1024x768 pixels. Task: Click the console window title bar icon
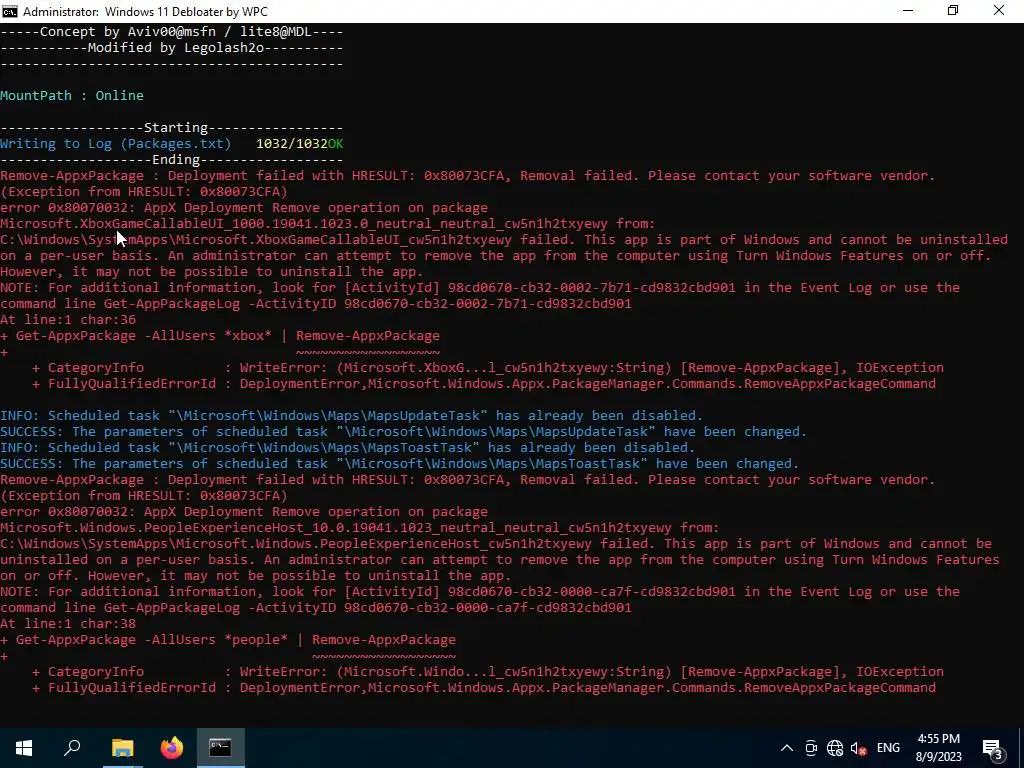tap(9, 11)
